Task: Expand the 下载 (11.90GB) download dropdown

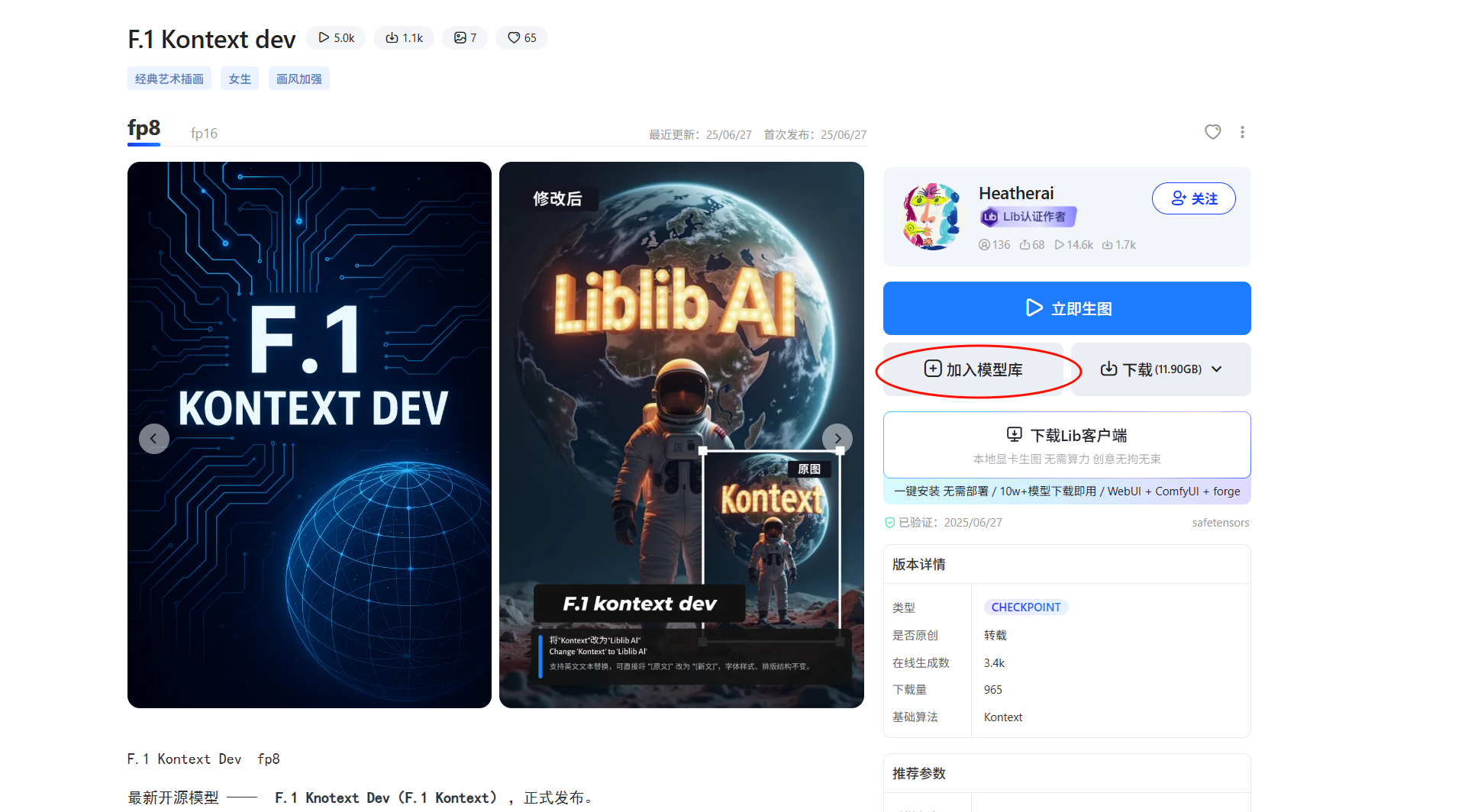Action: pyautogui.click(x=1160, y=369)
